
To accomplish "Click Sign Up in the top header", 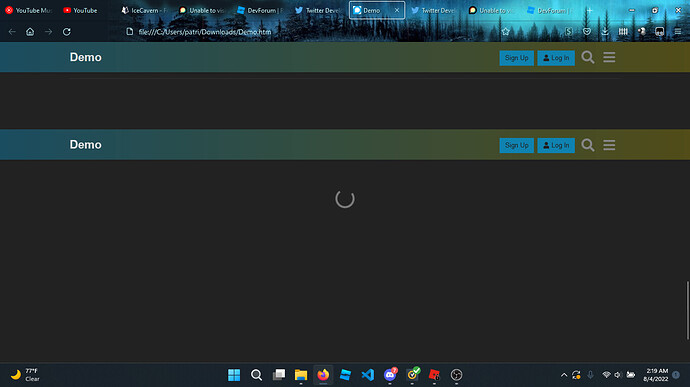I will (517, 58).
